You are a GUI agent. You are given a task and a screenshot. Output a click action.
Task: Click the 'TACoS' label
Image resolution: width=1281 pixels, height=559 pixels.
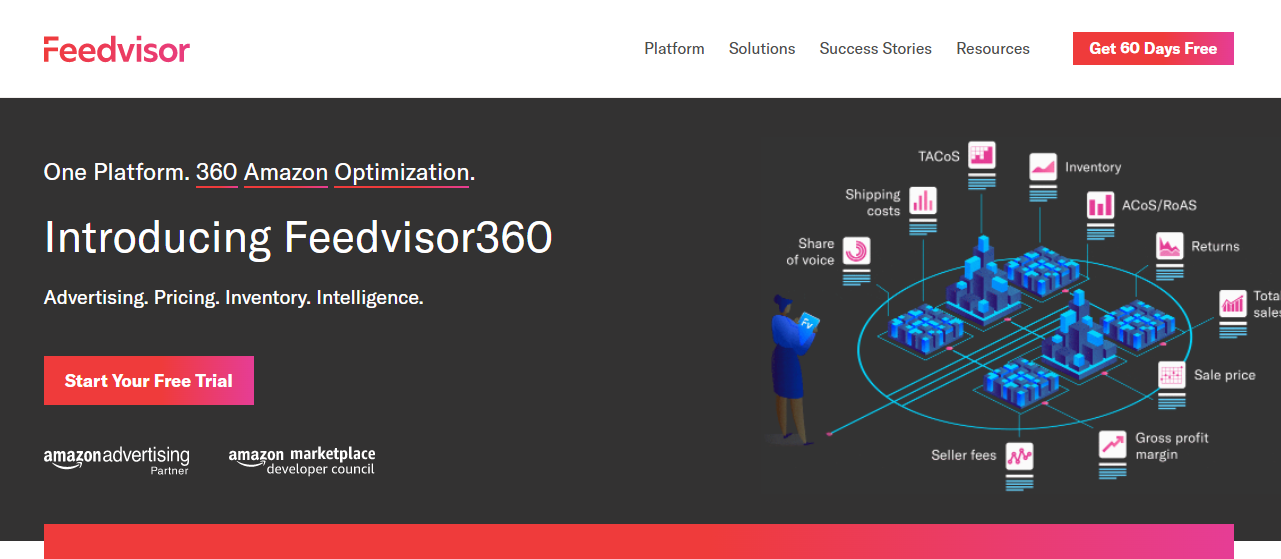(939, 156)
